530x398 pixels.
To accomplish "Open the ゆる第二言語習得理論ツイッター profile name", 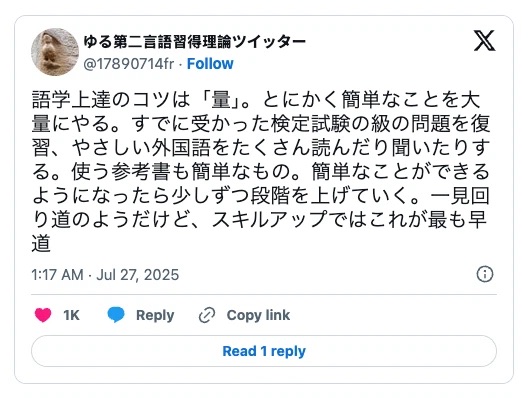I will coord(194,42).
